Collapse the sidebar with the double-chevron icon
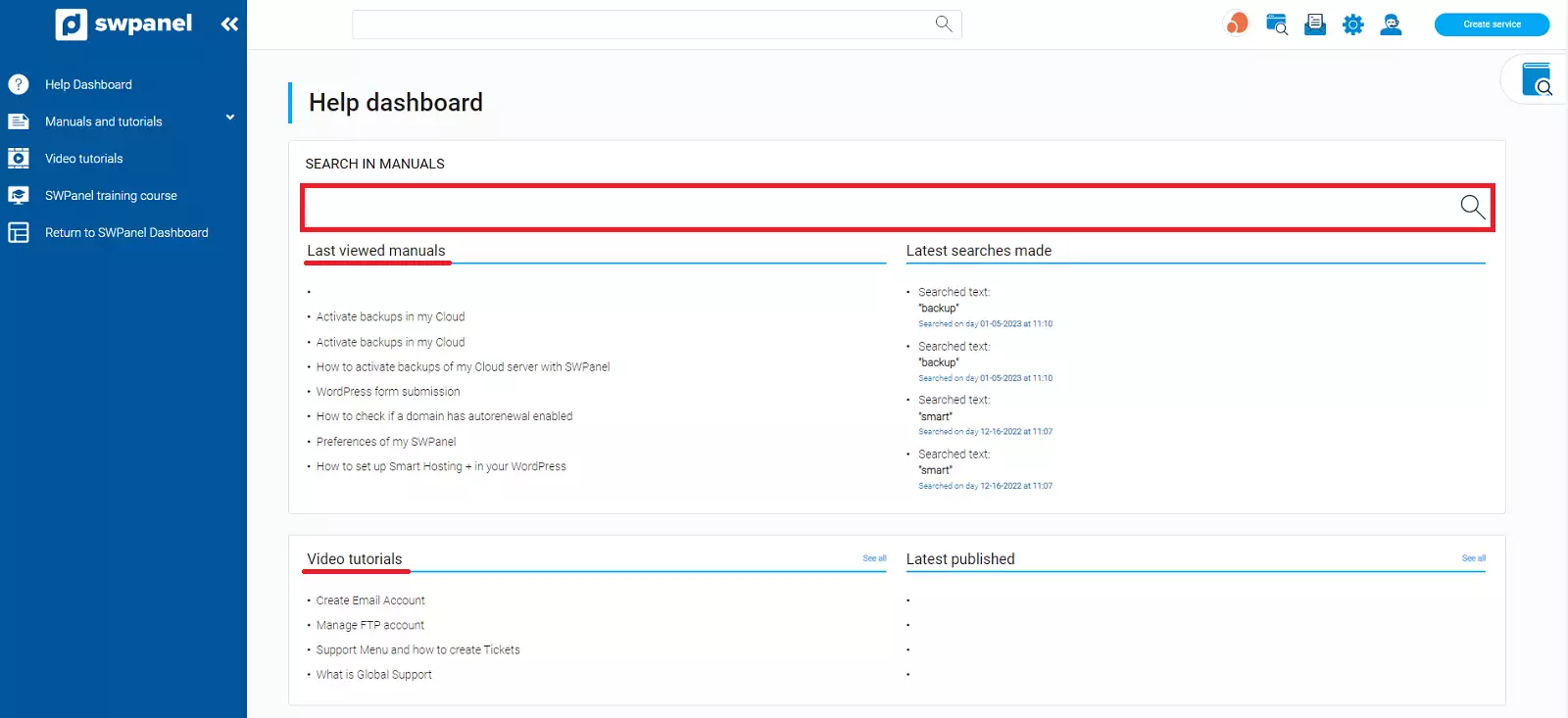This screenshot has height=718, width=1568. [x=229, y=24]
